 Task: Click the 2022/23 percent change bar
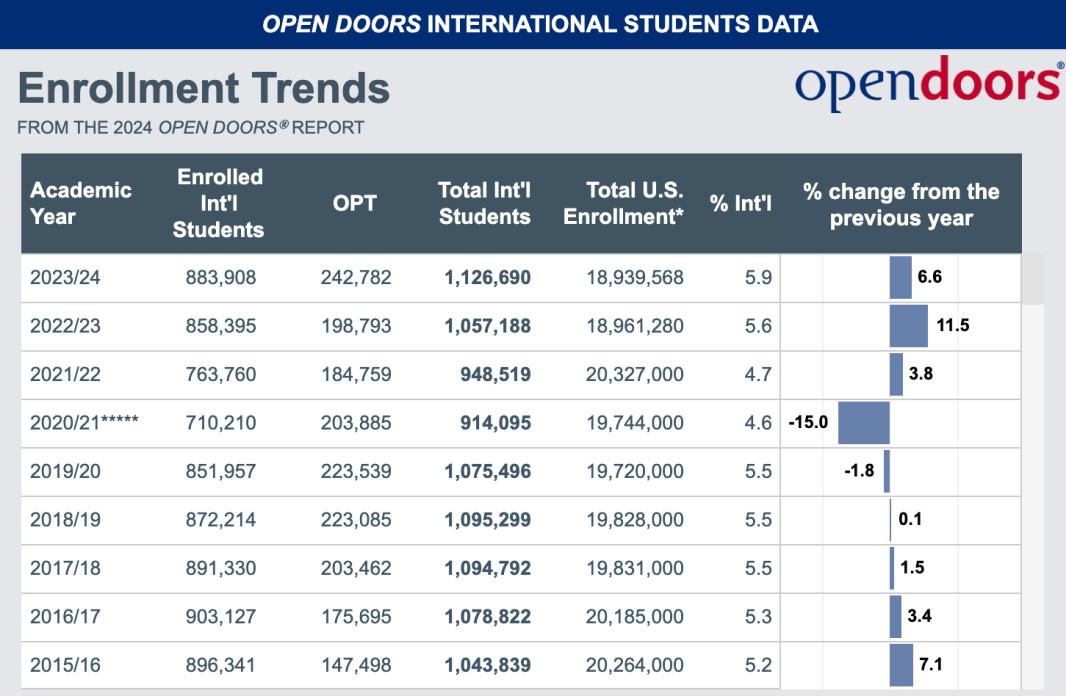[909, 326]
